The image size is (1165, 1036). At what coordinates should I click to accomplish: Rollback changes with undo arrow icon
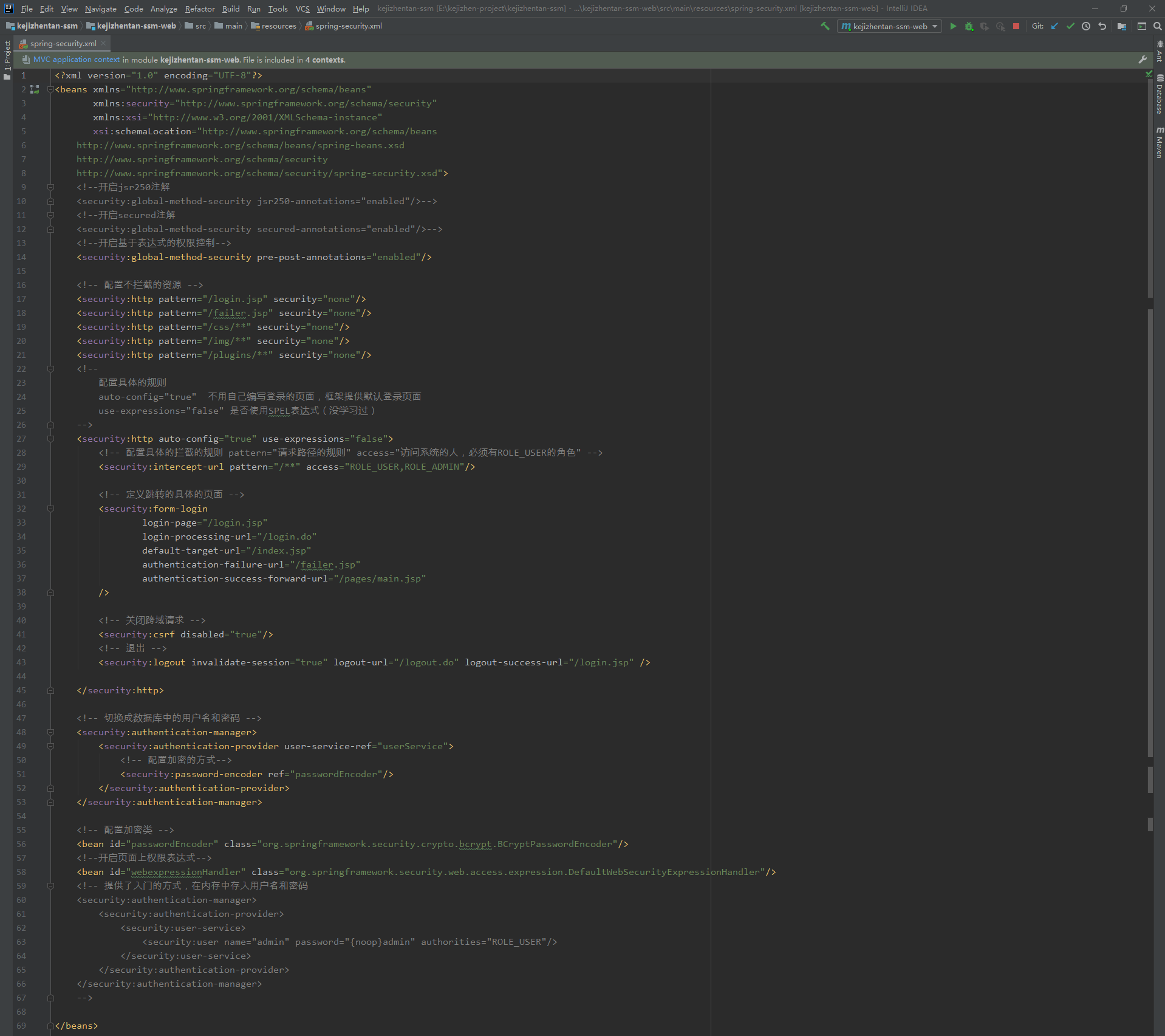tap(1102, 26)
